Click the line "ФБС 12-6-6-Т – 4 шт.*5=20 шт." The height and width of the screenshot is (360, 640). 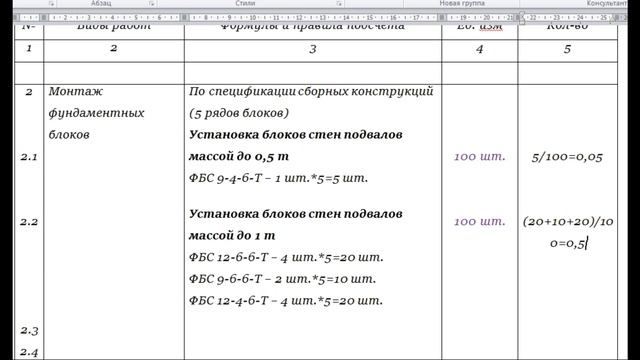(286, 257)
